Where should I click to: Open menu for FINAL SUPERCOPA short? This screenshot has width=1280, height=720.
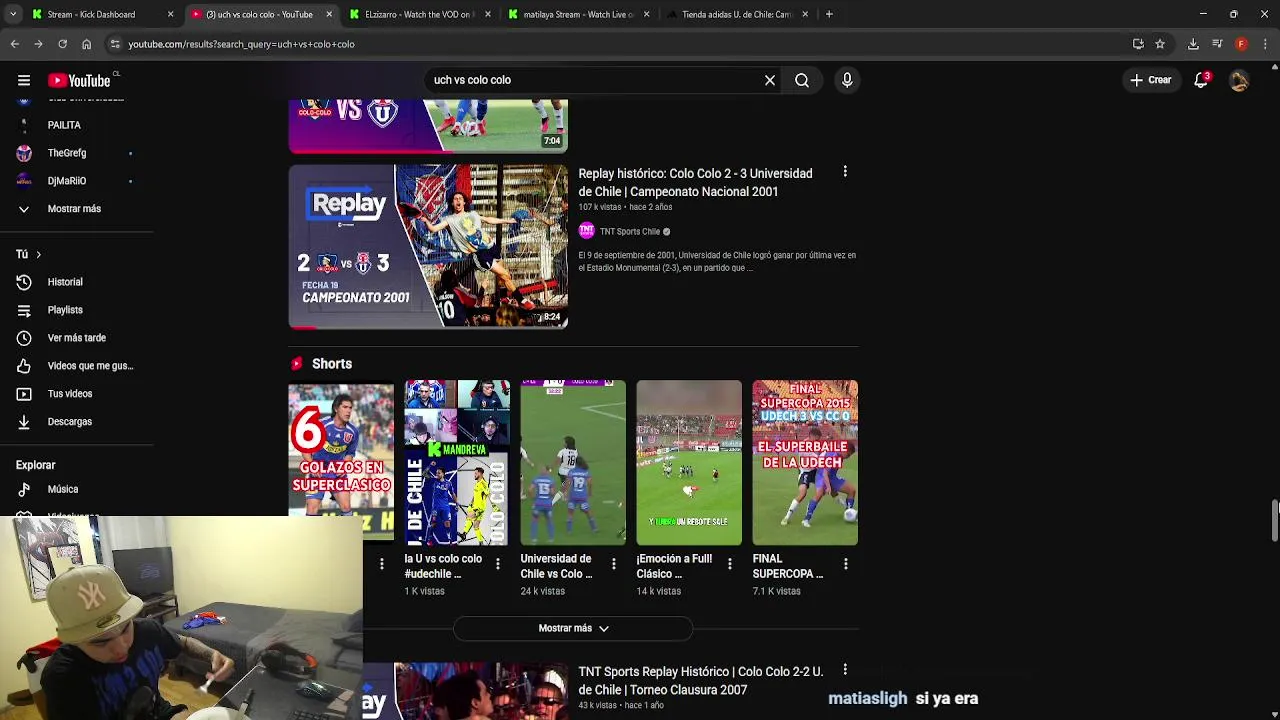click(x=845, y=564)
